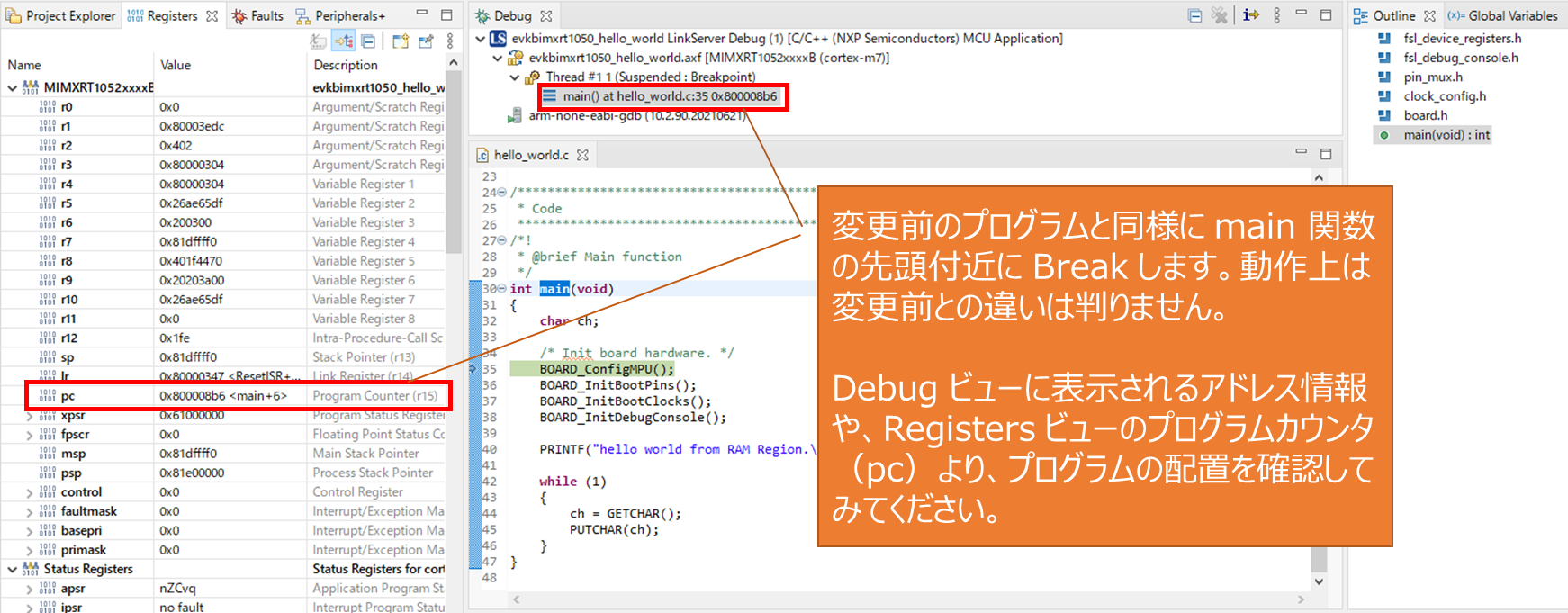Collapse the MIMXRT1052xxxxB register group
This screenshot has height=613, width=1568.
(x=13, y=88)
